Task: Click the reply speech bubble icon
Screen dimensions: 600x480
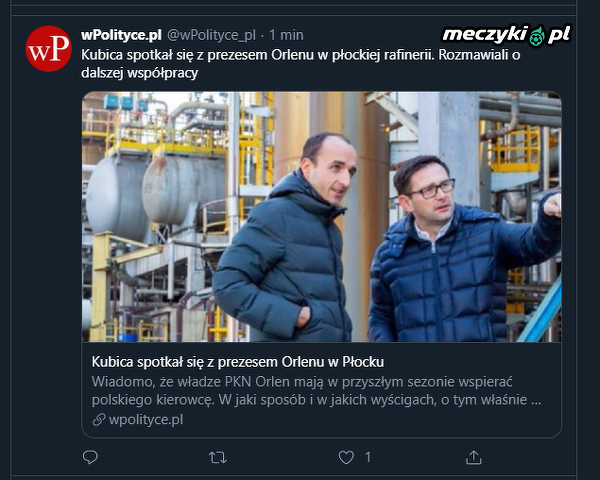Action: tap(90, 457)
